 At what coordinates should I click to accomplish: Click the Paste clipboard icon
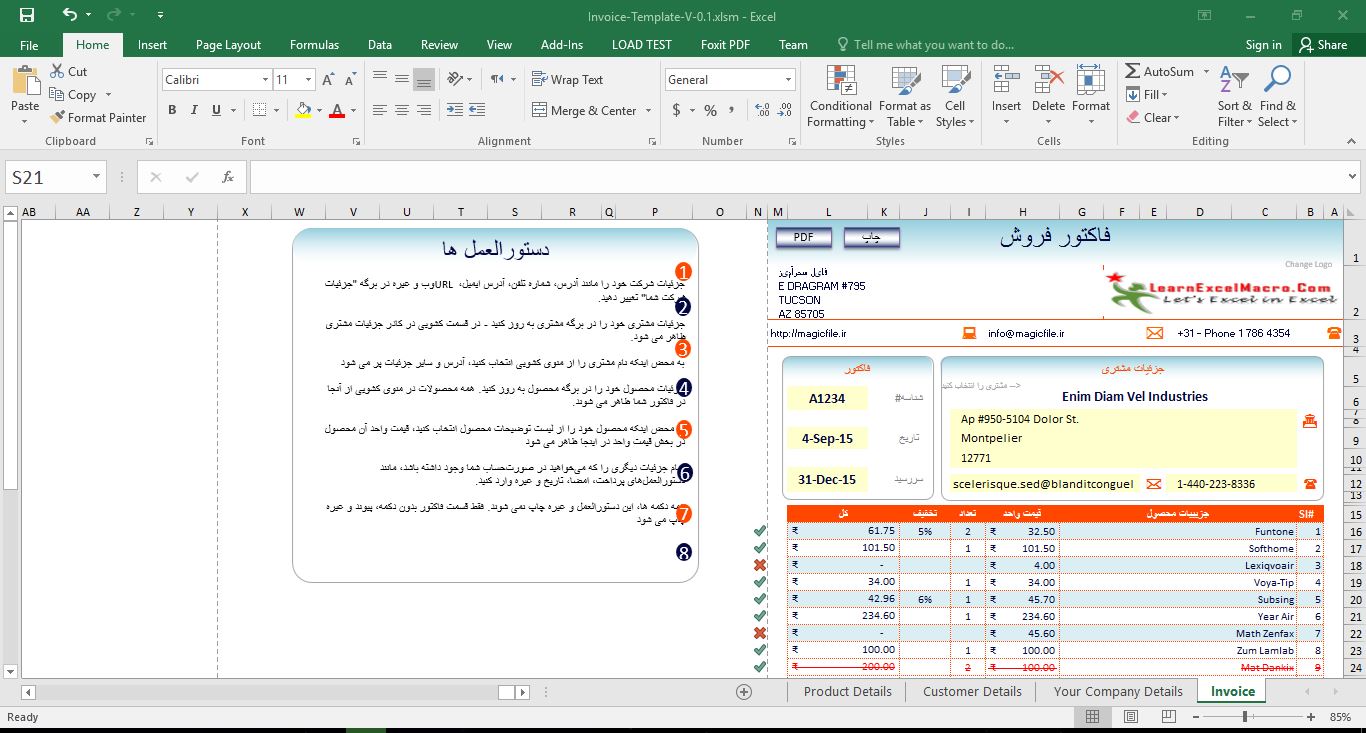[25, 80]
